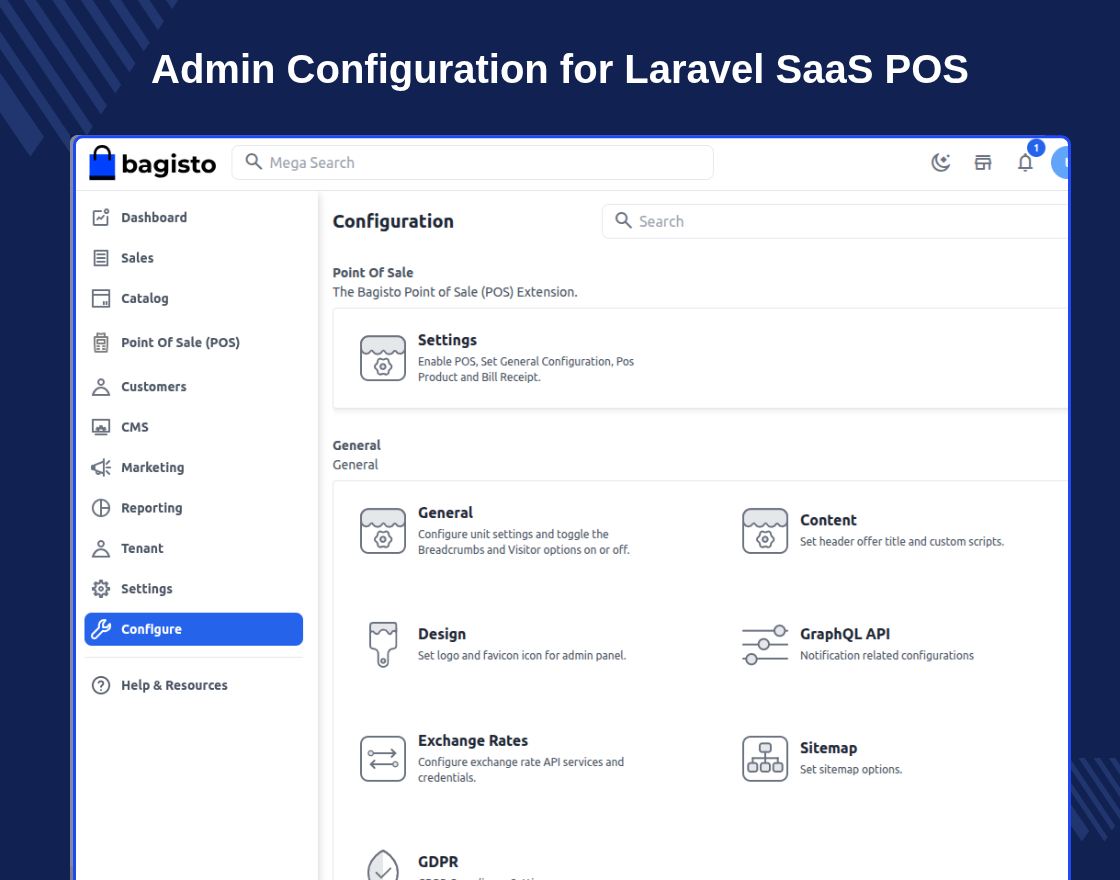
Task: Open GDPR configuration link
Action: [438, 862]
